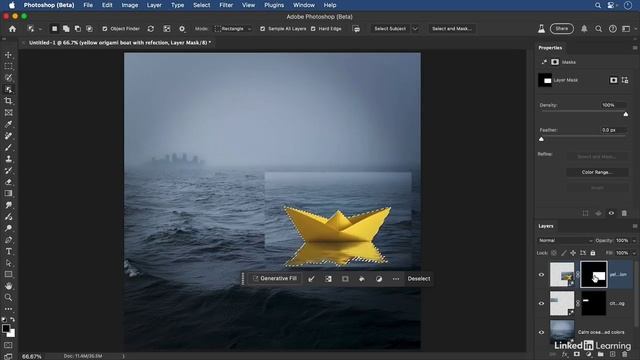Screen dimensions: 640x360
Task: Open the blend mode Normal dropdown
Action: (x=565, y=240)
